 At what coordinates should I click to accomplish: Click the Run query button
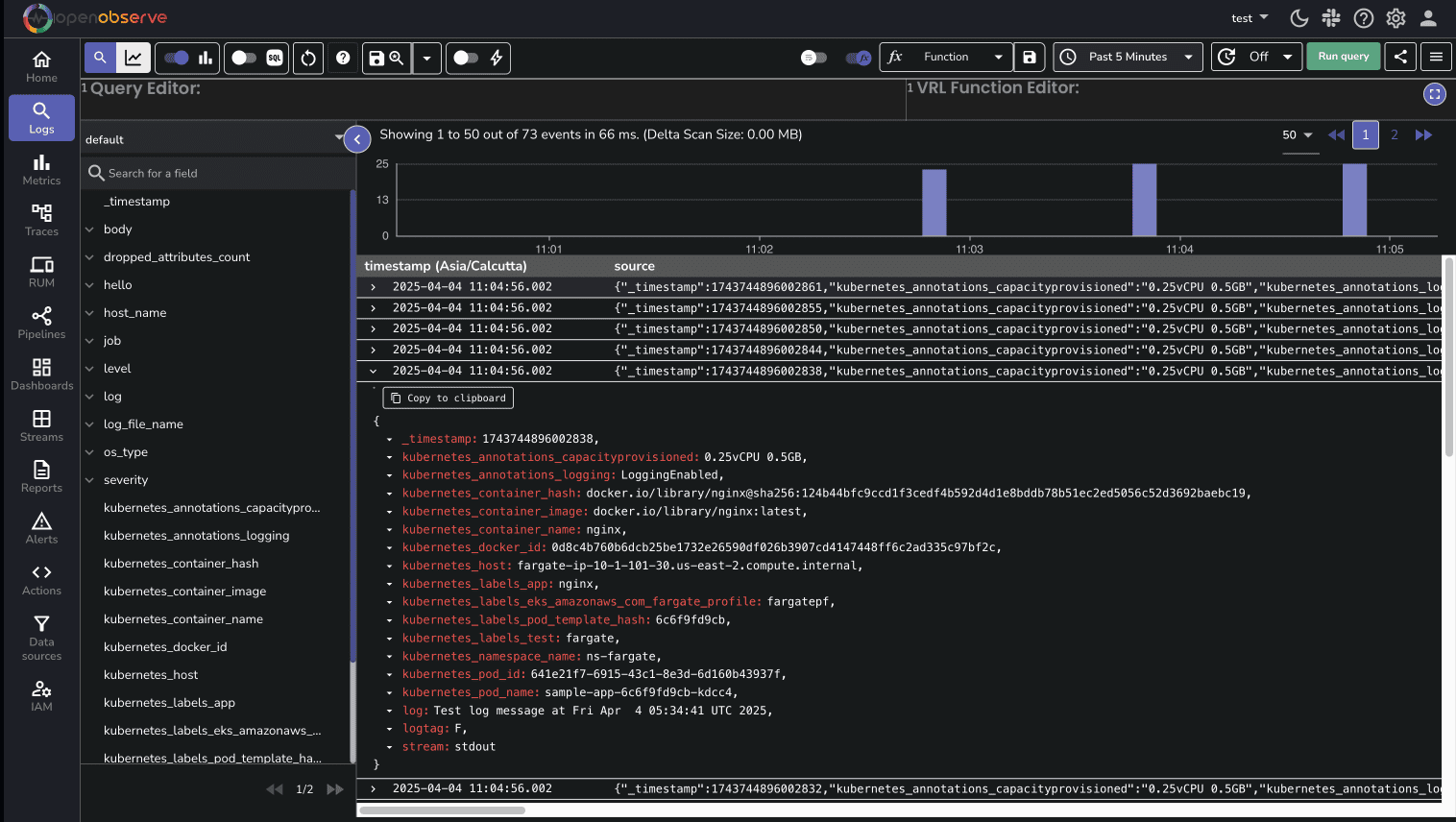coord(1343,56)
